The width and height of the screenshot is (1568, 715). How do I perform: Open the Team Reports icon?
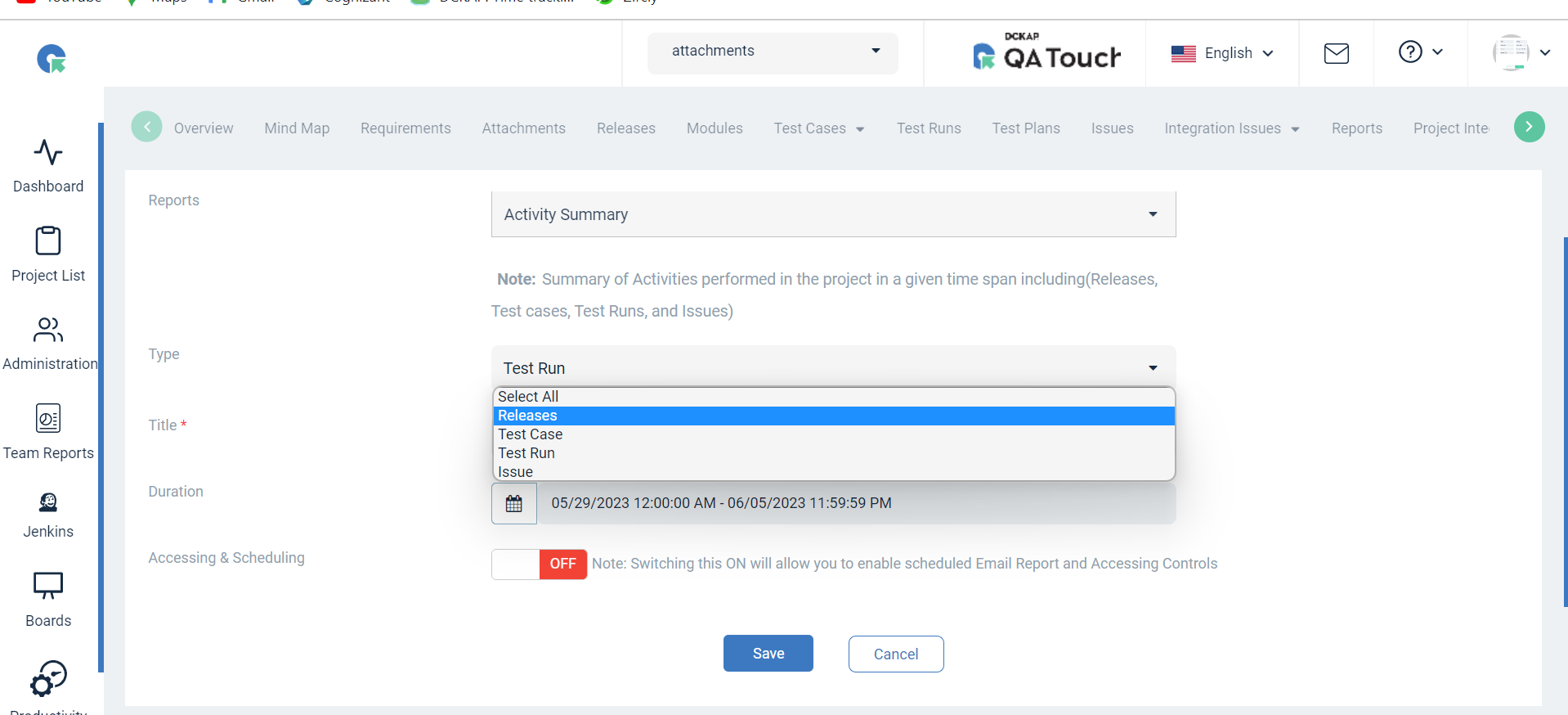coord(48,418)
